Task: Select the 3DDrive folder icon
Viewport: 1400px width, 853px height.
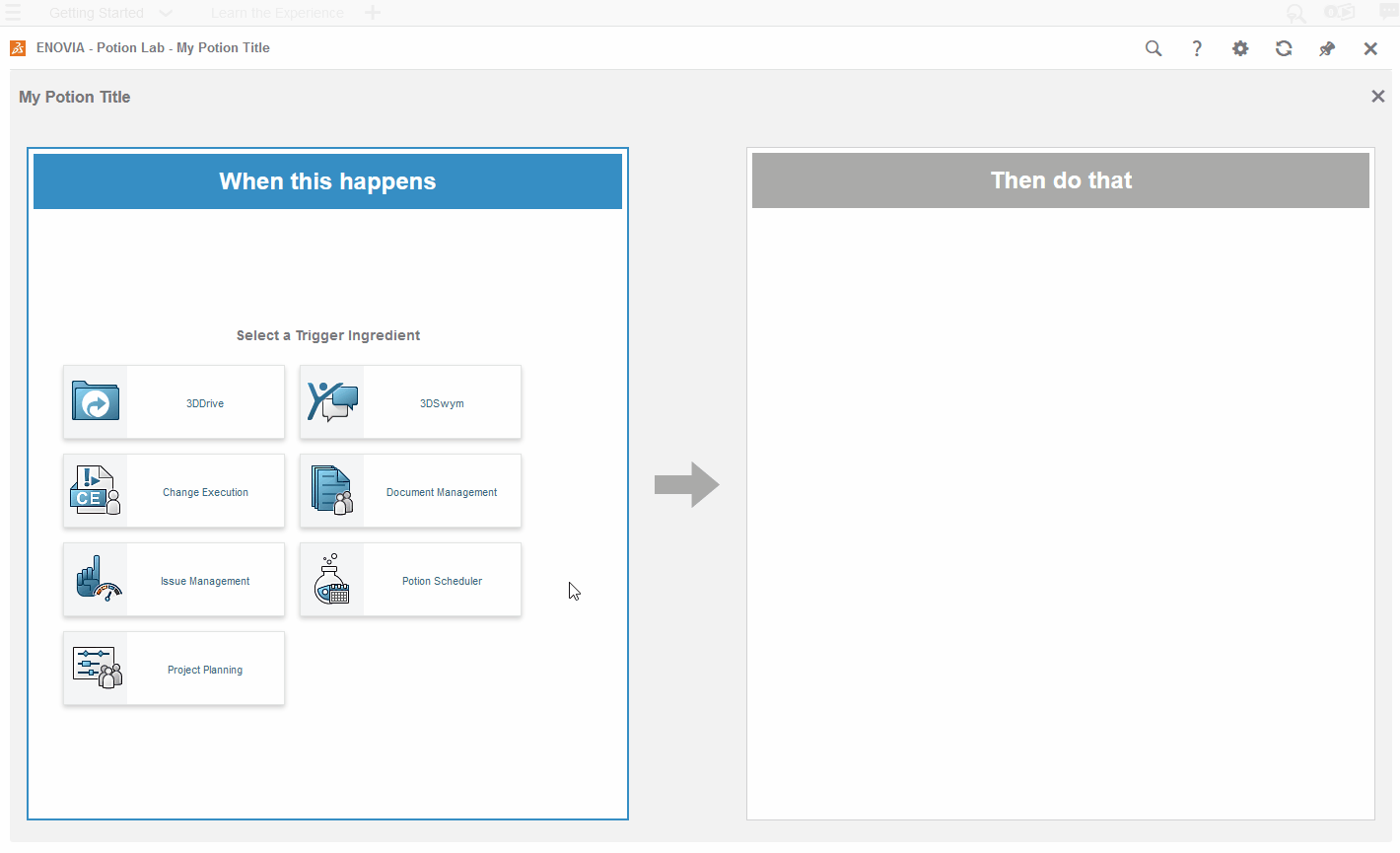Action: (x=96, y=402)
